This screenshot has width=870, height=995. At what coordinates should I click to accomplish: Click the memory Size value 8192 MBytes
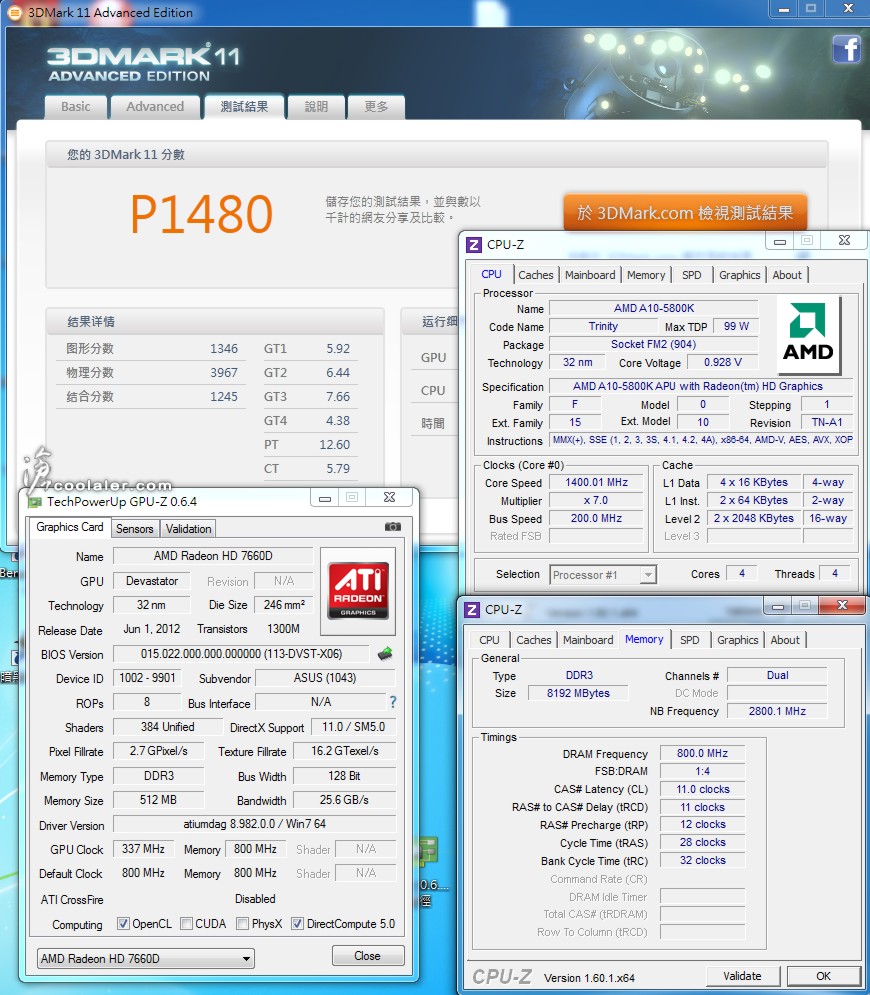coord(578,693)
